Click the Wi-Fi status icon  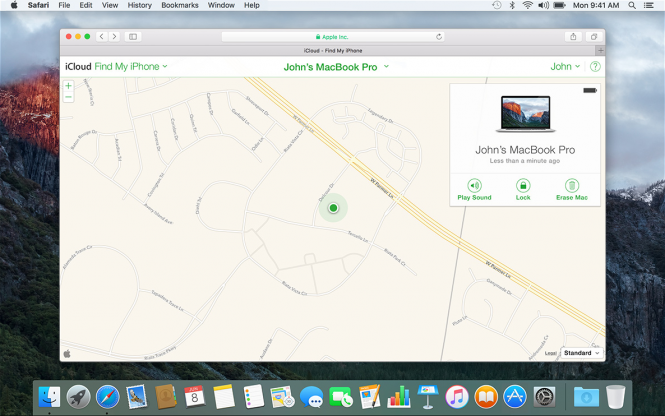(528, 5)
